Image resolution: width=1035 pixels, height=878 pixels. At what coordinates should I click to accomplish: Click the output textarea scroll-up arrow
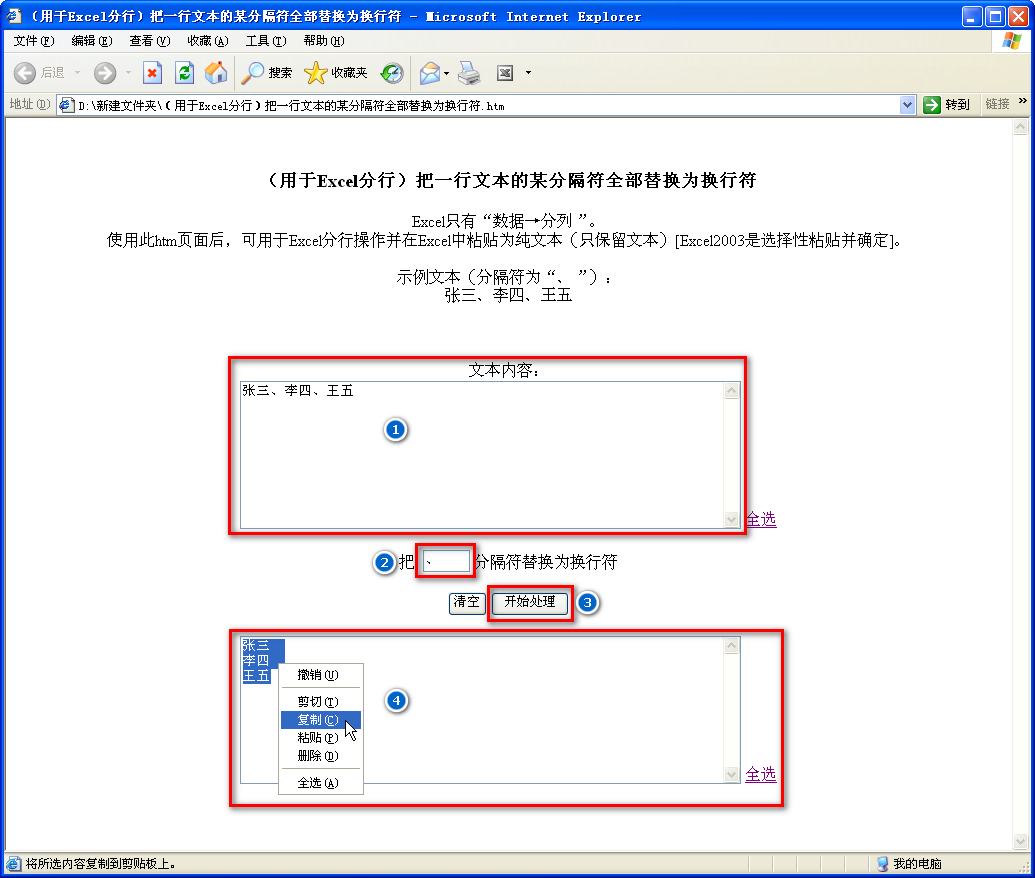point(731,646)
